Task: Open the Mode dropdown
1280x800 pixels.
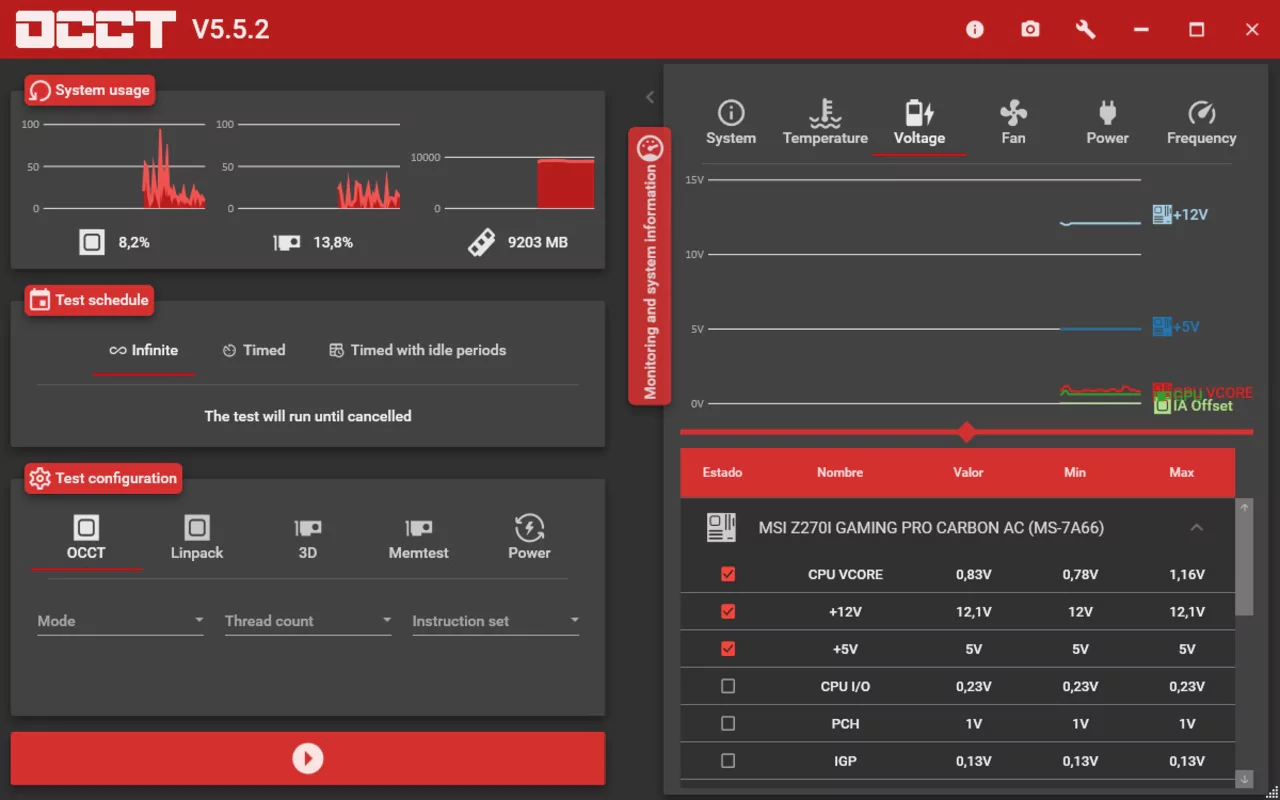Action: coord(120,621)
